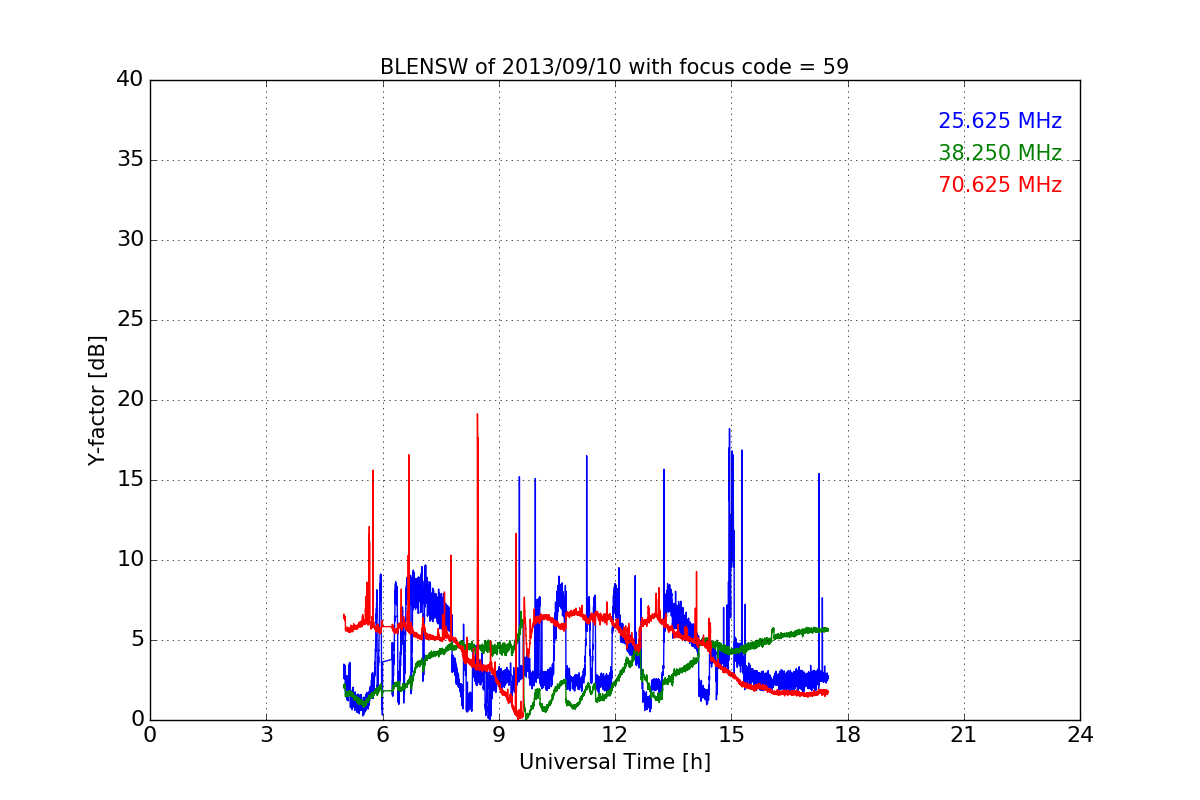Click the 'Universal Time [h]' axis label
Viewport: 1200px width, 800px height.
[x=614, y=762]
